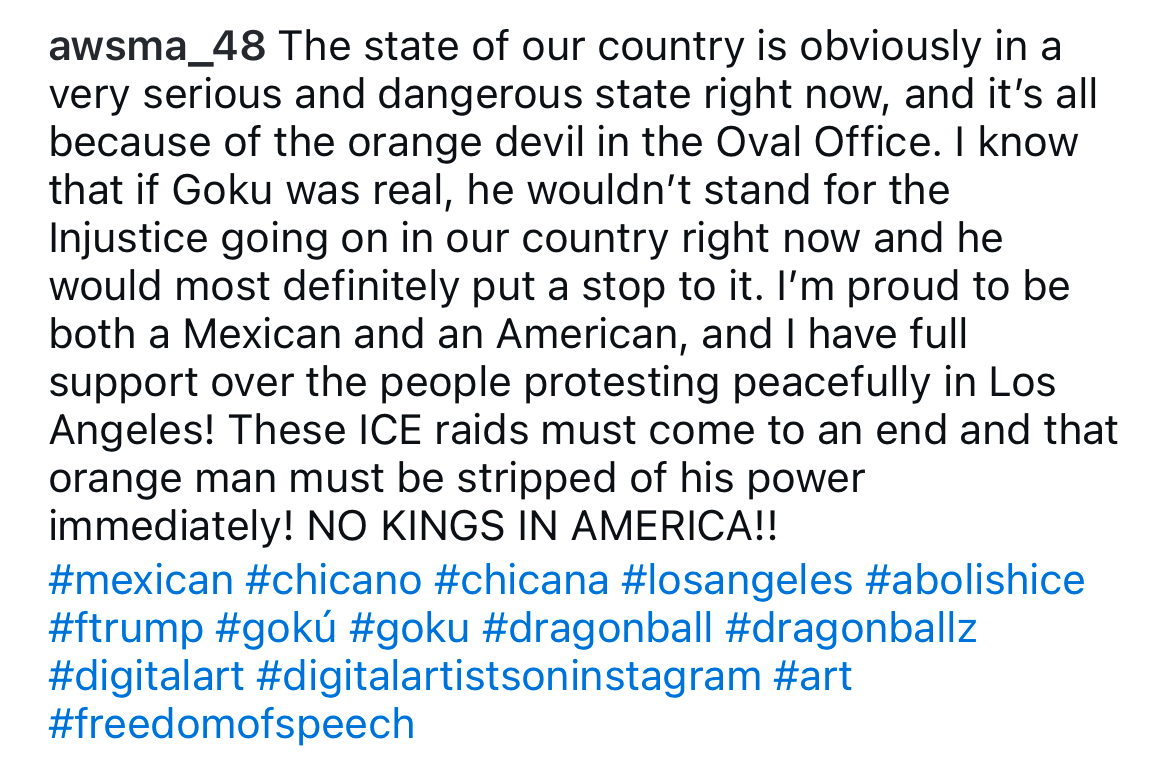This screenshot has width=1170, height=769.
Task: Tap the #digitalartistsoninstagram hashtag
Action: click(509, 676)
